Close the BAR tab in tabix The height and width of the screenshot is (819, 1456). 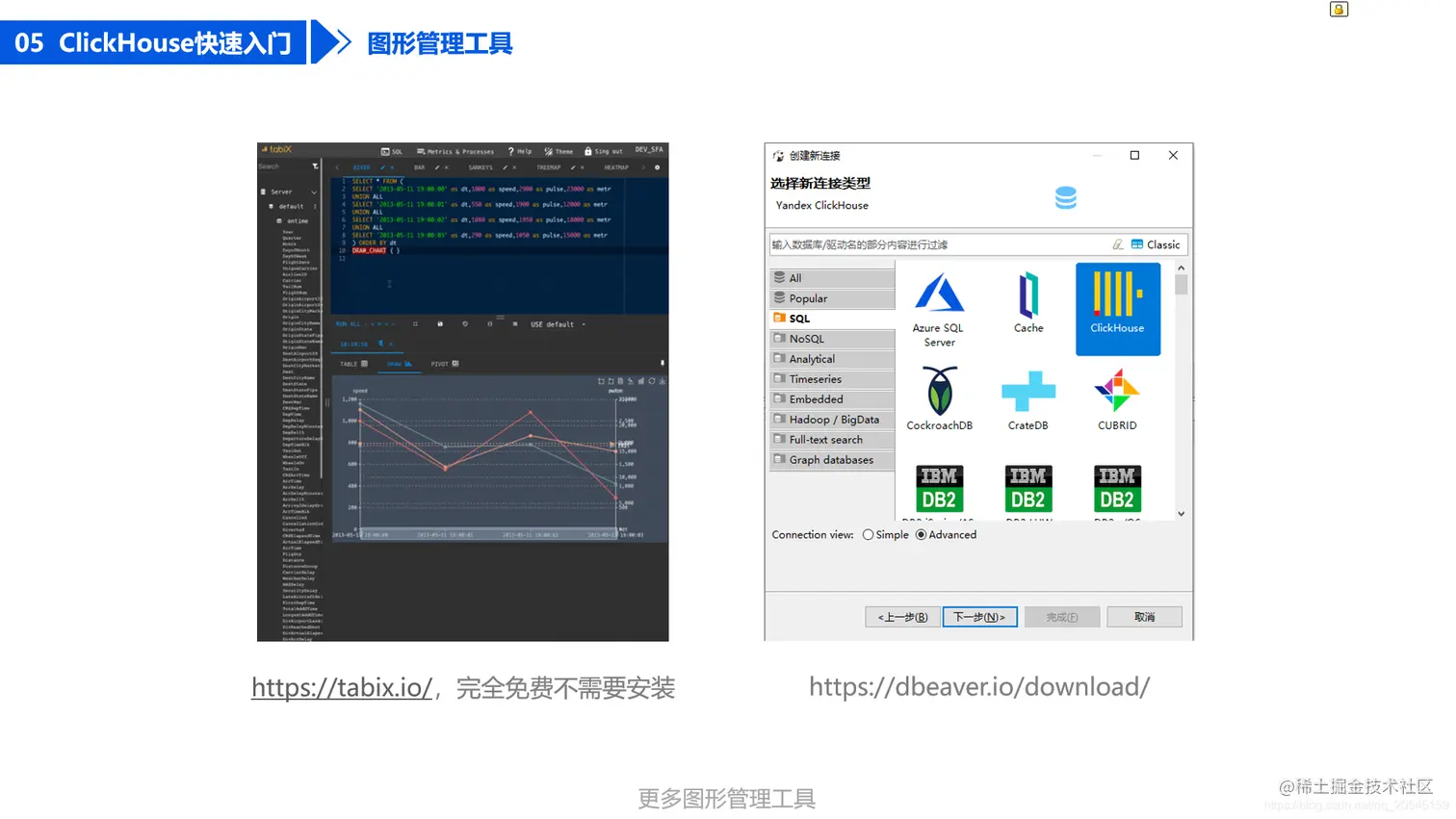click(x=447, y=167)
